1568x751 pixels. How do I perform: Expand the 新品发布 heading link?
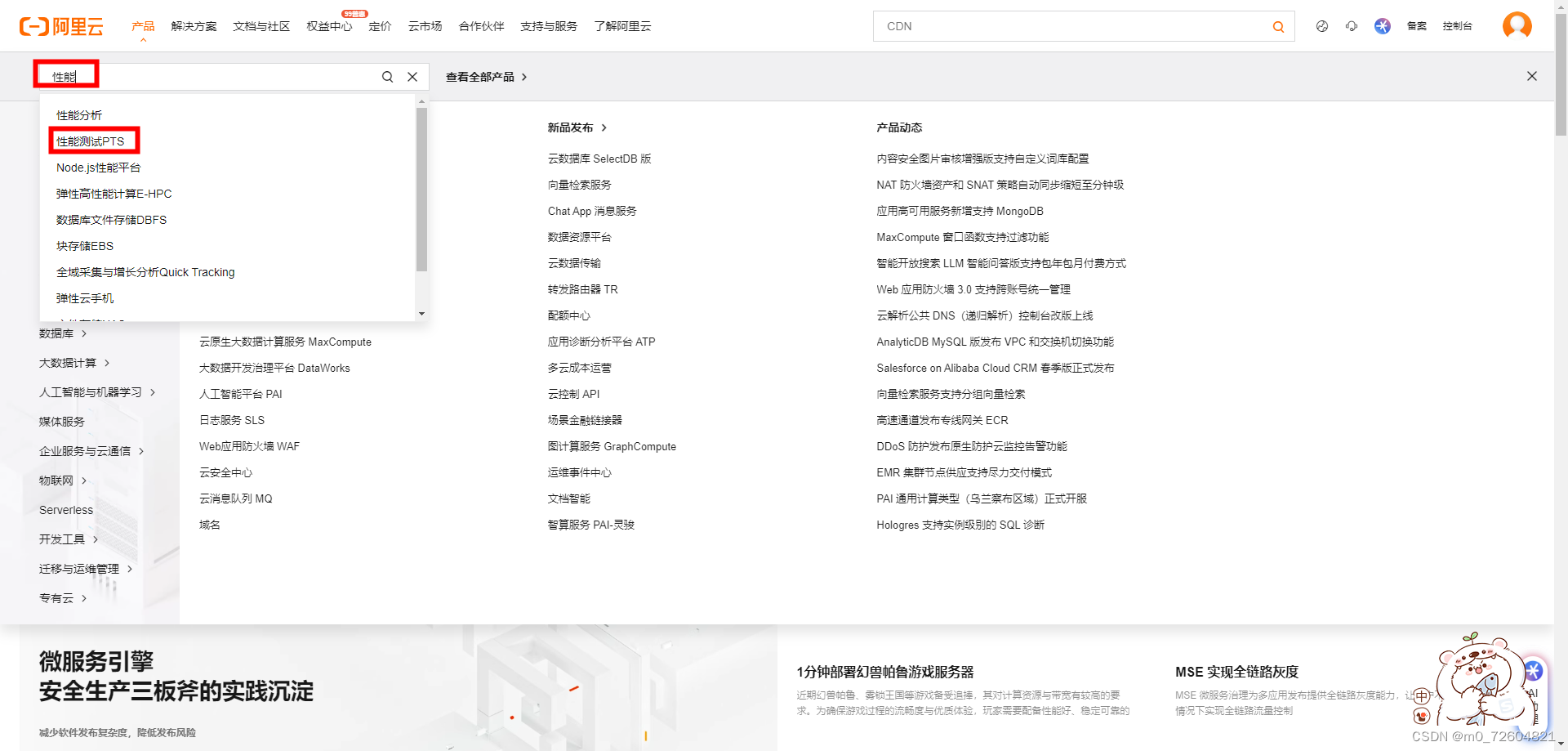(x=577, y=127)
